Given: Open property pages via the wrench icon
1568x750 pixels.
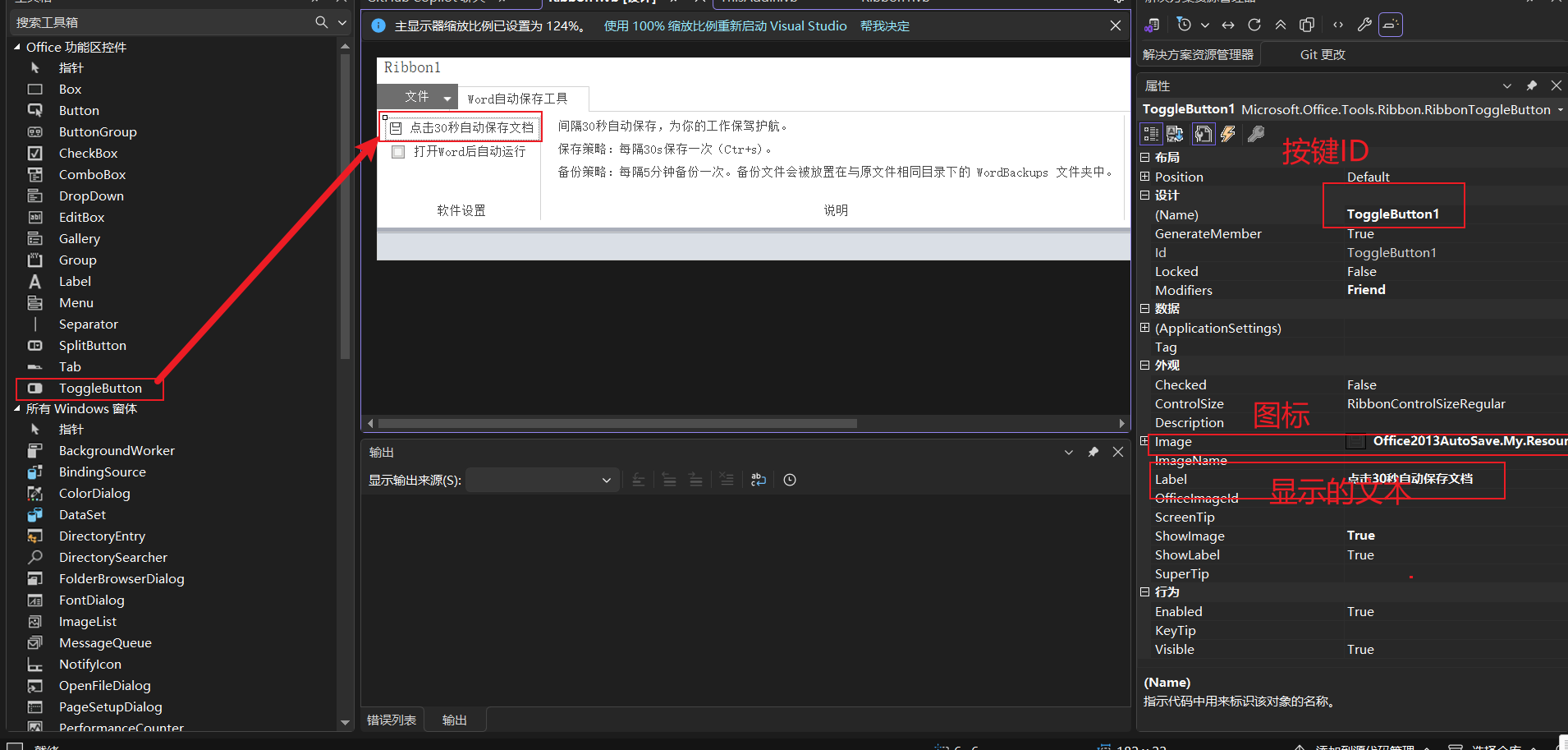Looking at the screenshot, I should click(x=1256, y=134).
